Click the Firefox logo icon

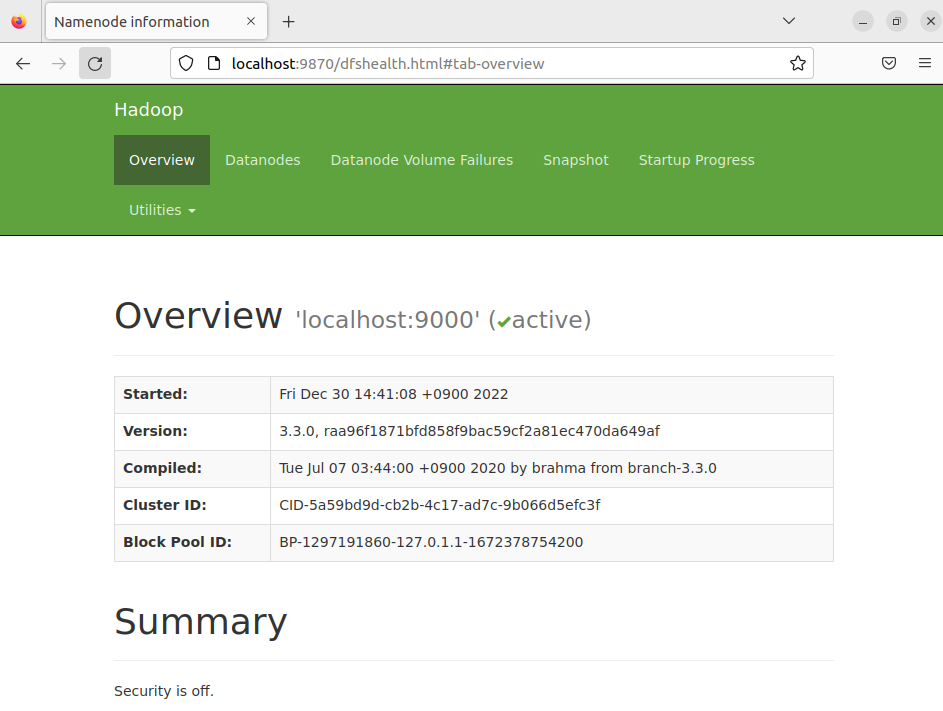tap(19, 22)
